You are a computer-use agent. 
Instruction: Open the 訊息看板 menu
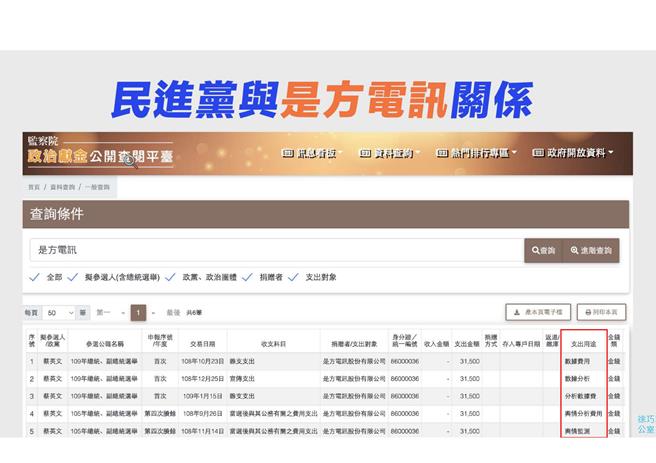click(312, 153)
